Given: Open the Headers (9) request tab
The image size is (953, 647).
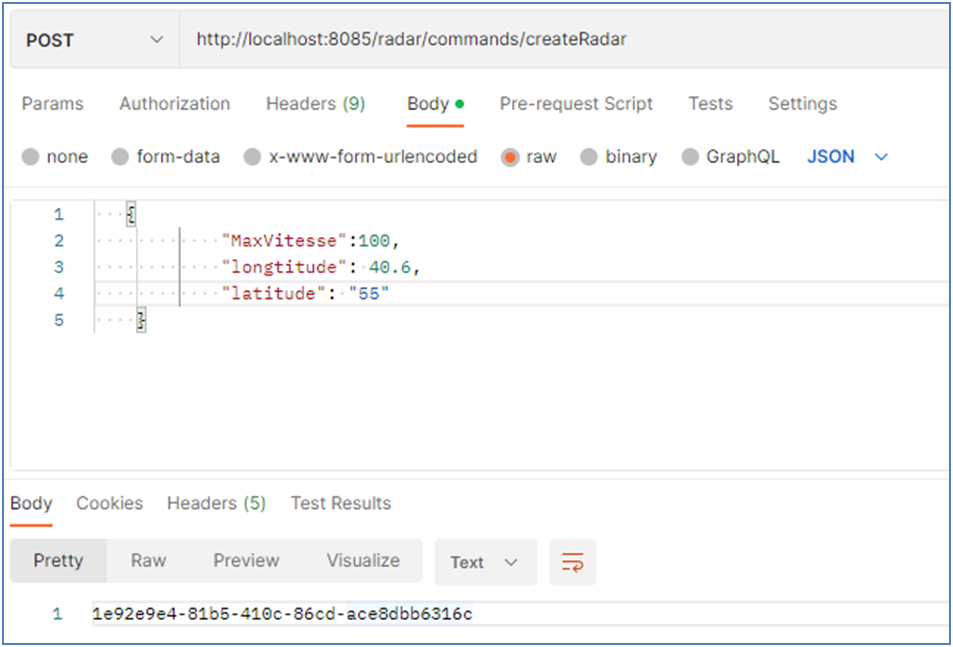Looking at the screenshot, I should 315,103.
